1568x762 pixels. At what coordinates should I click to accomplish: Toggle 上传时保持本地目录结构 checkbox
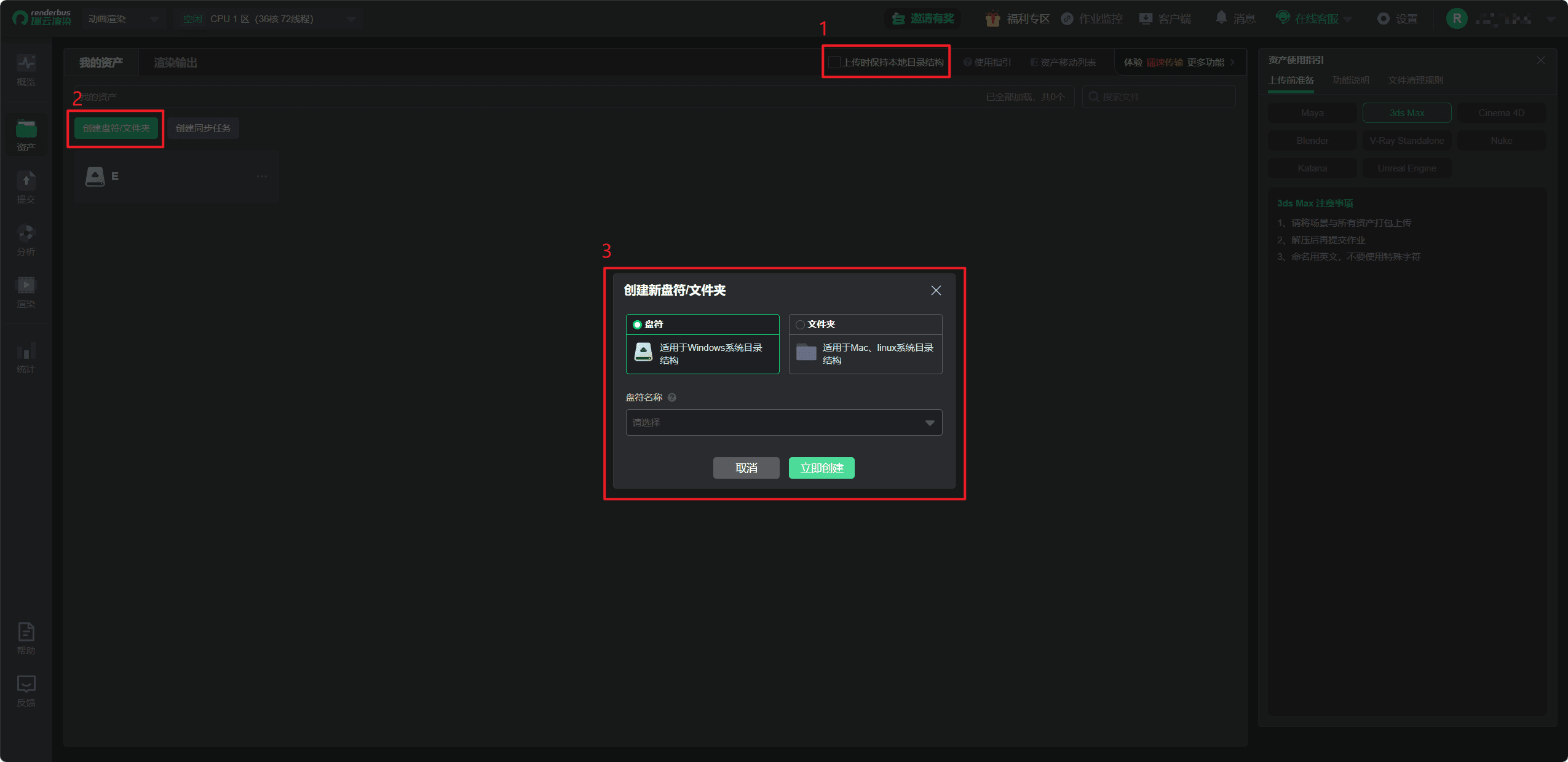(834, 62)
